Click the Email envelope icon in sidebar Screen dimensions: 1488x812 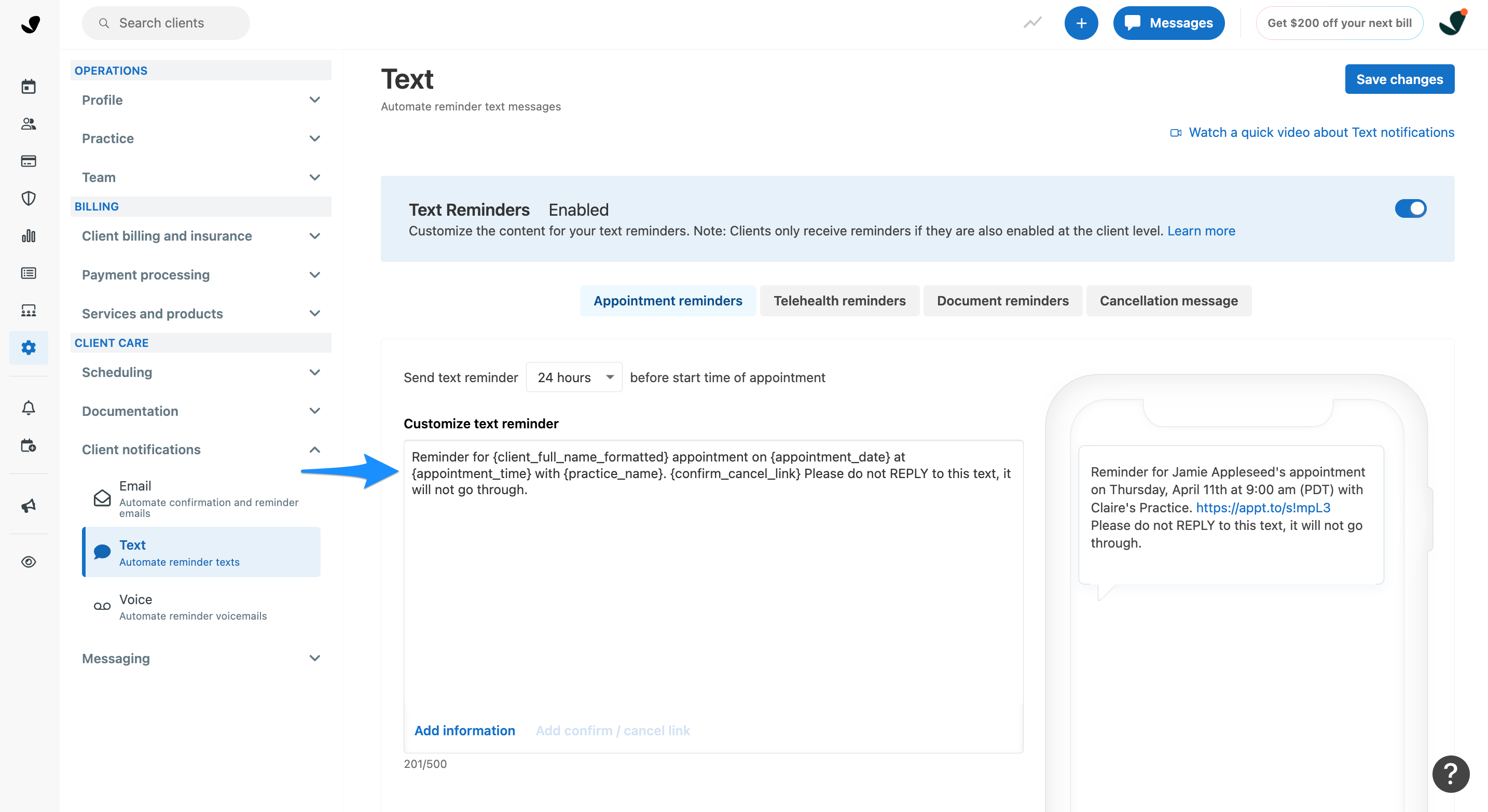pyautogui.click(x=102, y=497)
